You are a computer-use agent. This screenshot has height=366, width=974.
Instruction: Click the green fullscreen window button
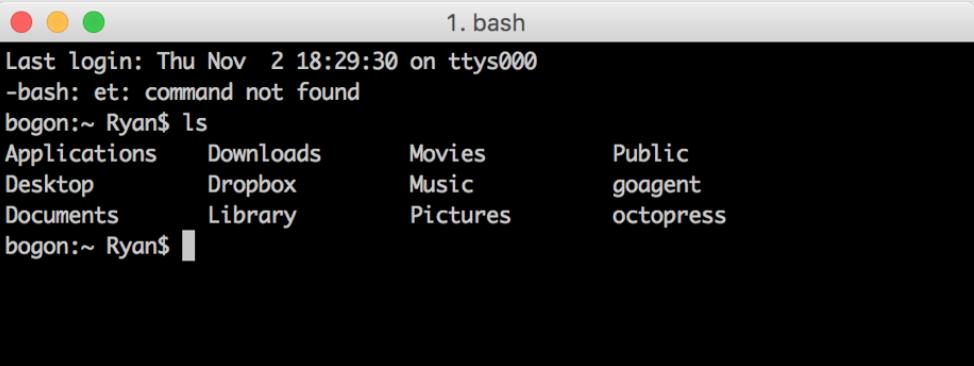click(94, 23)
